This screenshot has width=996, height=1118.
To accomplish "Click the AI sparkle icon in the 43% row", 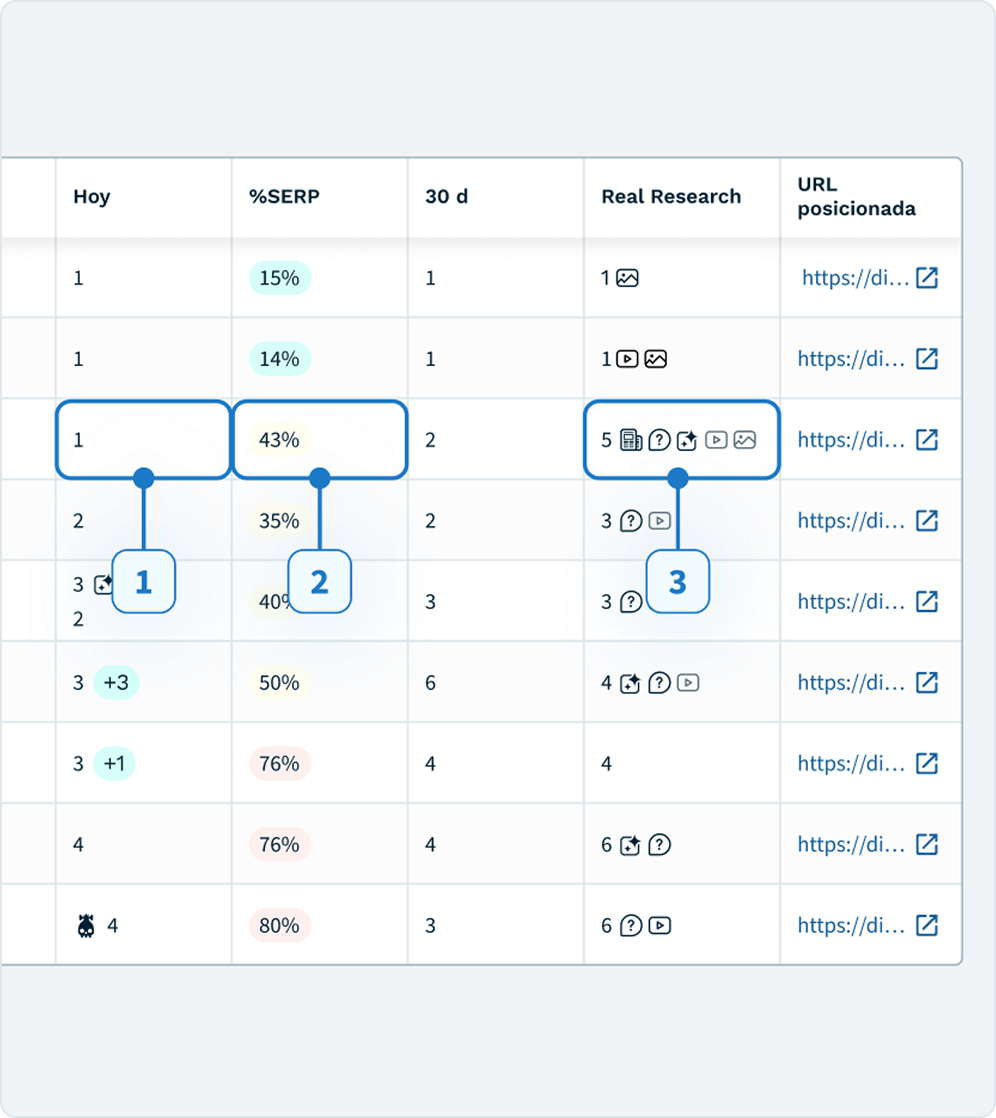I will coord(686,440).
